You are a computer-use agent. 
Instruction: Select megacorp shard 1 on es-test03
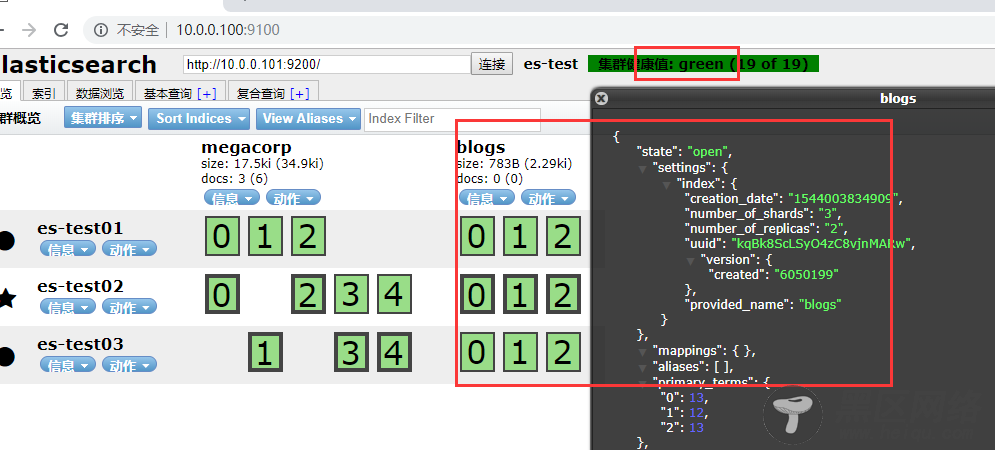pyautogui.click(x=265, y=352)
